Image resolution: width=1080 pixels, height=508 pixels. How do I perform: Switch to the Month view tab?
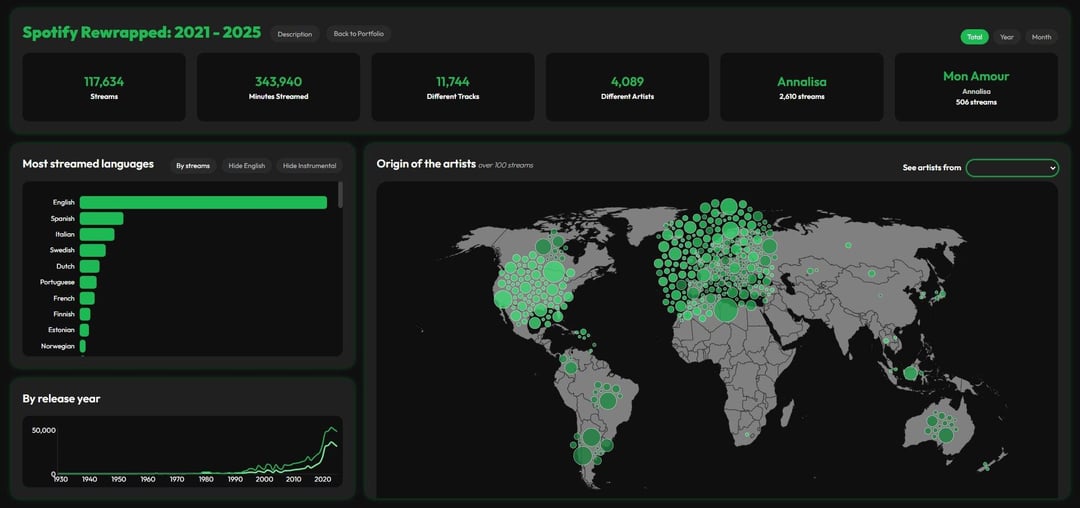[1041, 37]
